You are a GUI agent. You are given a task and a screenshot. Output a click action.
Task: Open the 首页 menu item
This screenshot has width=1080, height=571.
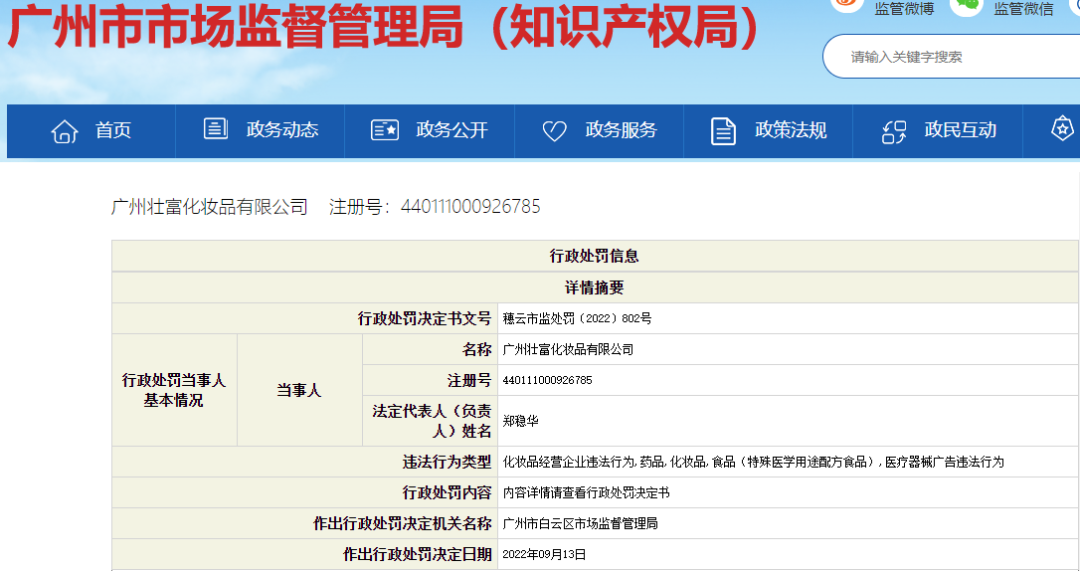[113, 130]
